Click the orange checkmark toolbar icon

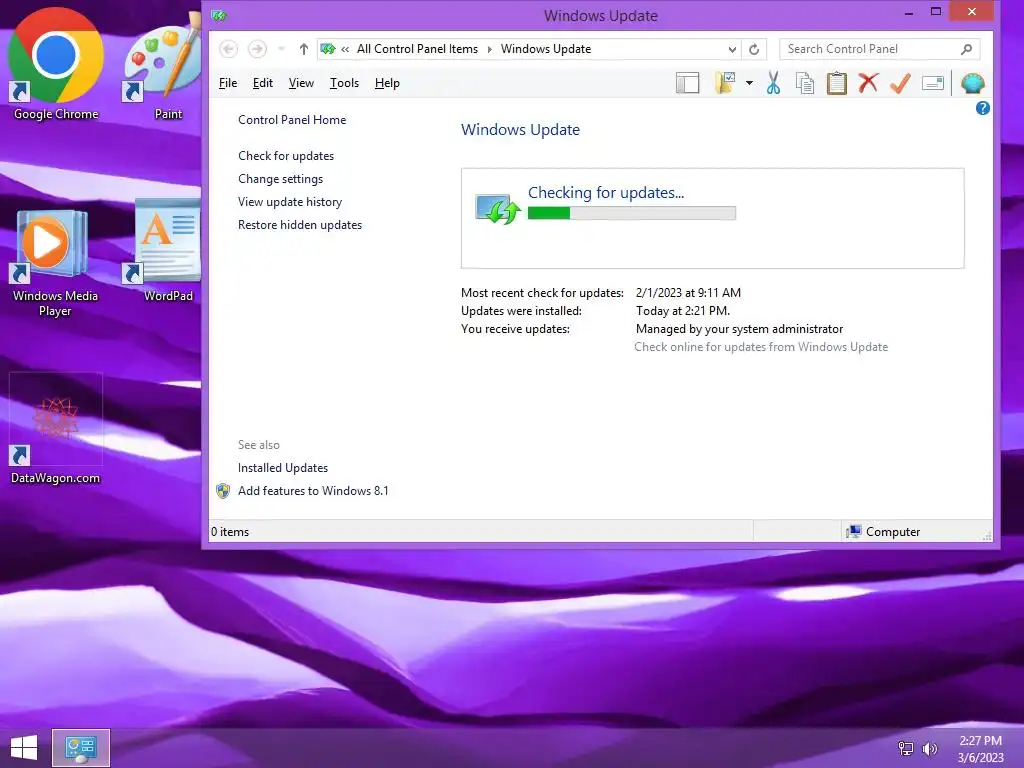point(900,83)
